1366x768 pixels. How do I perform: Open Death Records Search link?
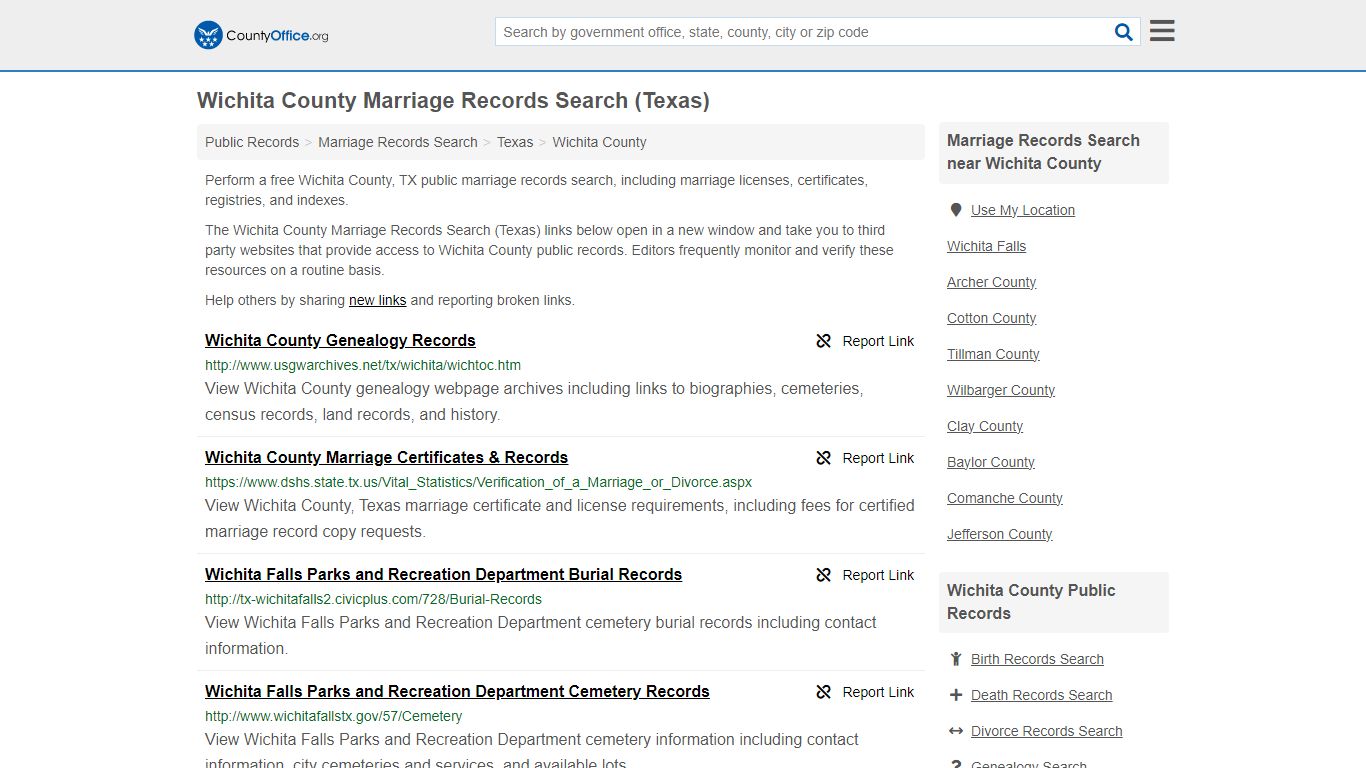(1041, 695)
